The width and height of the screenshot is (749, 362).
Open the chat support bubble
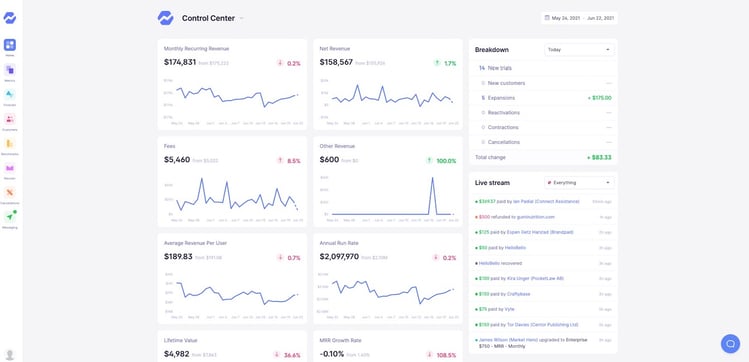(x=730, y=343)
